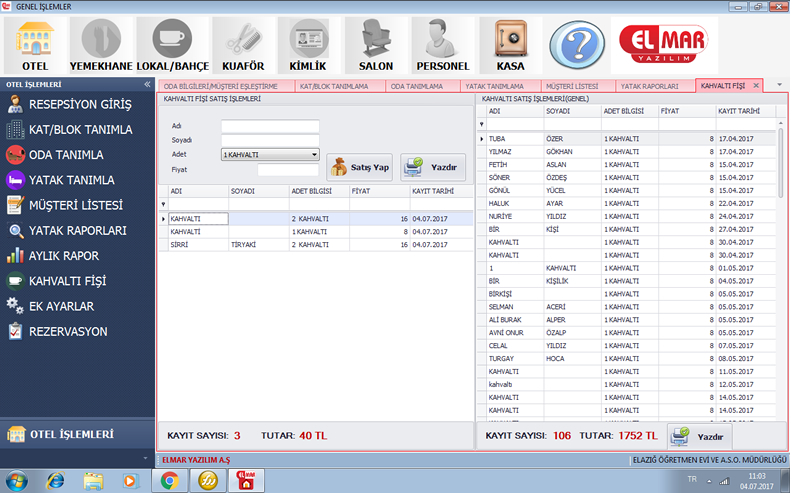
Task: Open the PERSONEL module
Action: [441, 45]
